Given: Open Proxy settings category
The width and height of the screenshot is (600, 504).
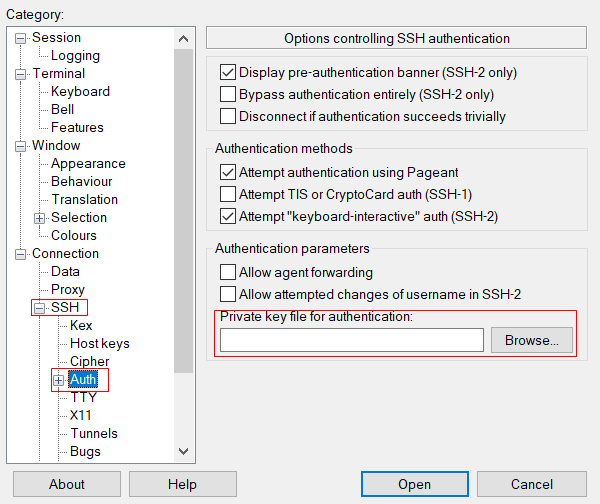Looking at the screenshot, I should [x=68, y=290].
